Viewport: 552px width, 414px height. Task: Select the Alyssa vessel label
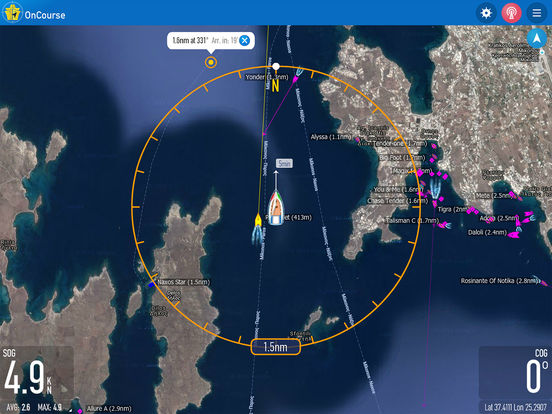coord(331,137)
